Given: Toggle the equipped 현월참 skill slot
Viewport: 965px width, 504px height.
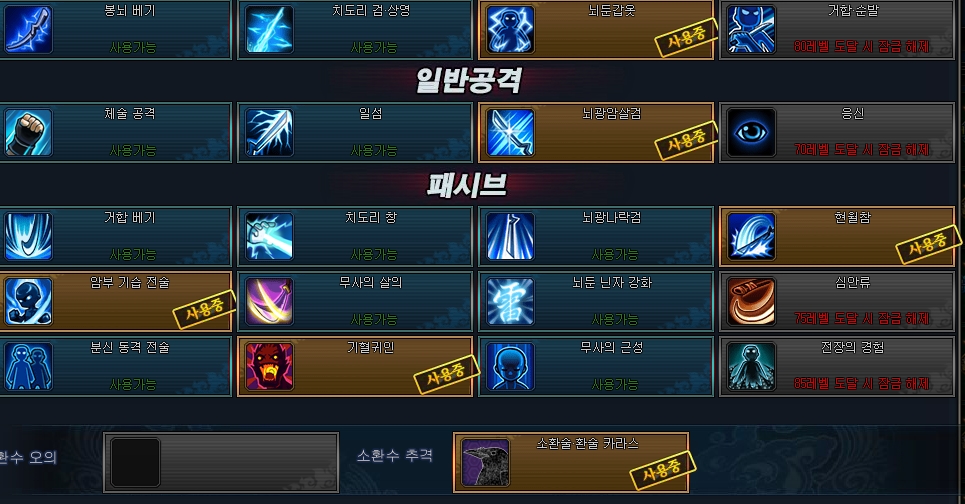Looking at the screenshot, I should (x=837, y=236).
